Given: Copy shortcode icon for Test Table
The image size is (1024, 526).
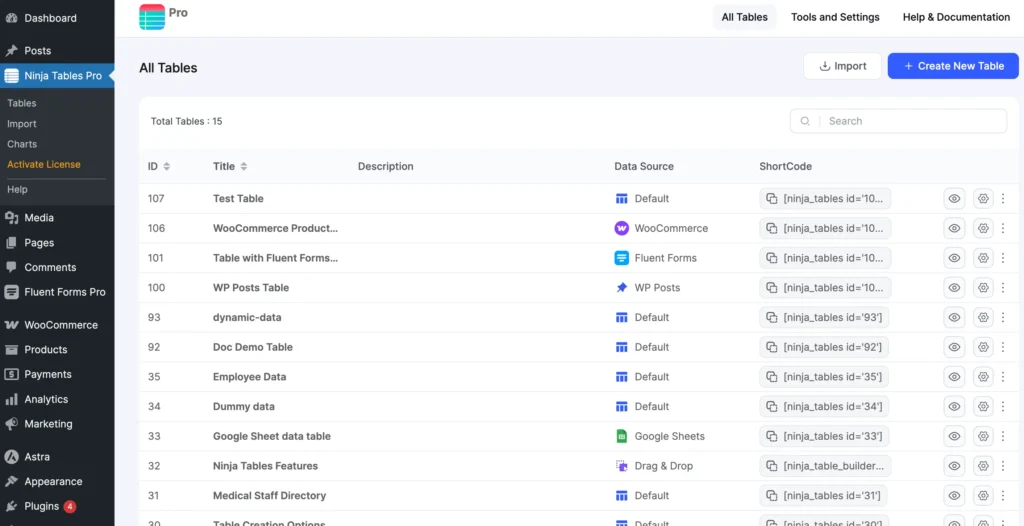Looking at the screenshot, I should tap(771, 199).
